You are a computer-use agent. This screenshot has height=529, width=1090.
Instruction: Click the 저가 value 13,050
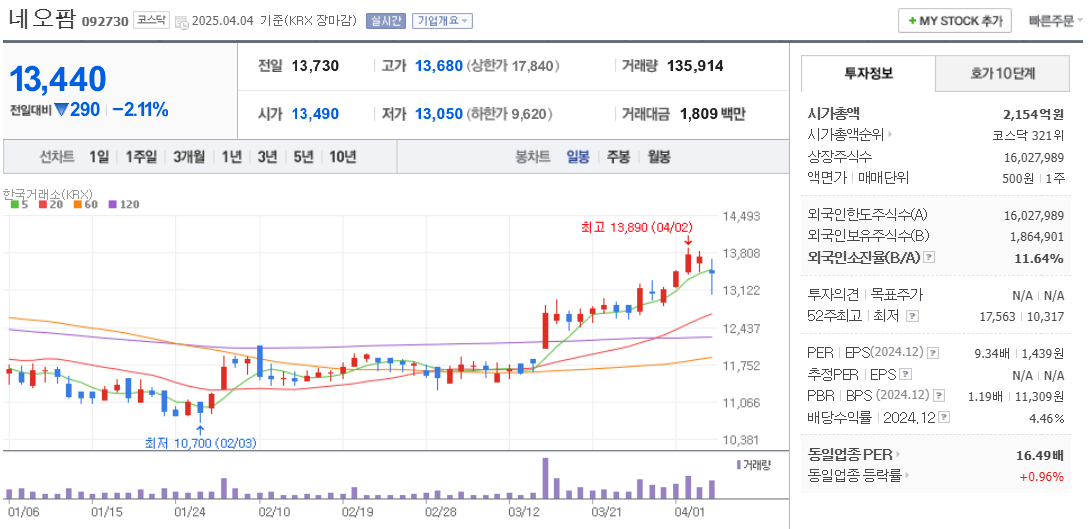tap(439, 114)
